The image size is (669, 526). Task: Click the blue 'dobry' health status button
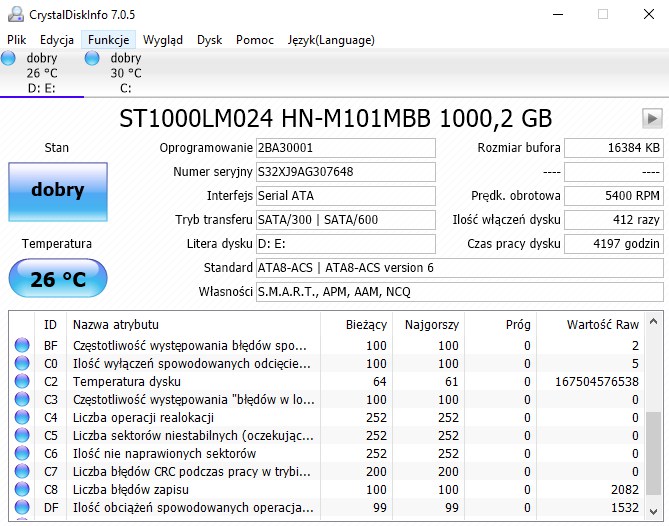coord(58,192)
